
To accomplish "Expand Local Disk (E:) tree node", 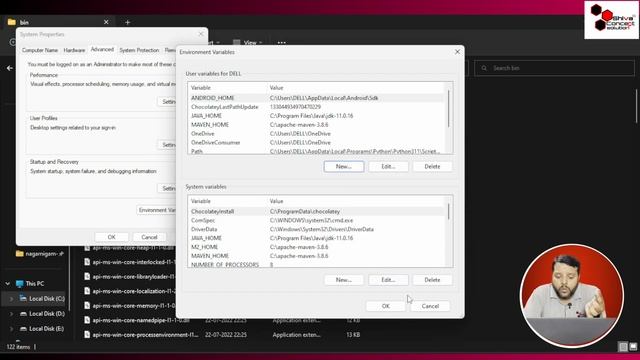I will [x=11, y=329].
